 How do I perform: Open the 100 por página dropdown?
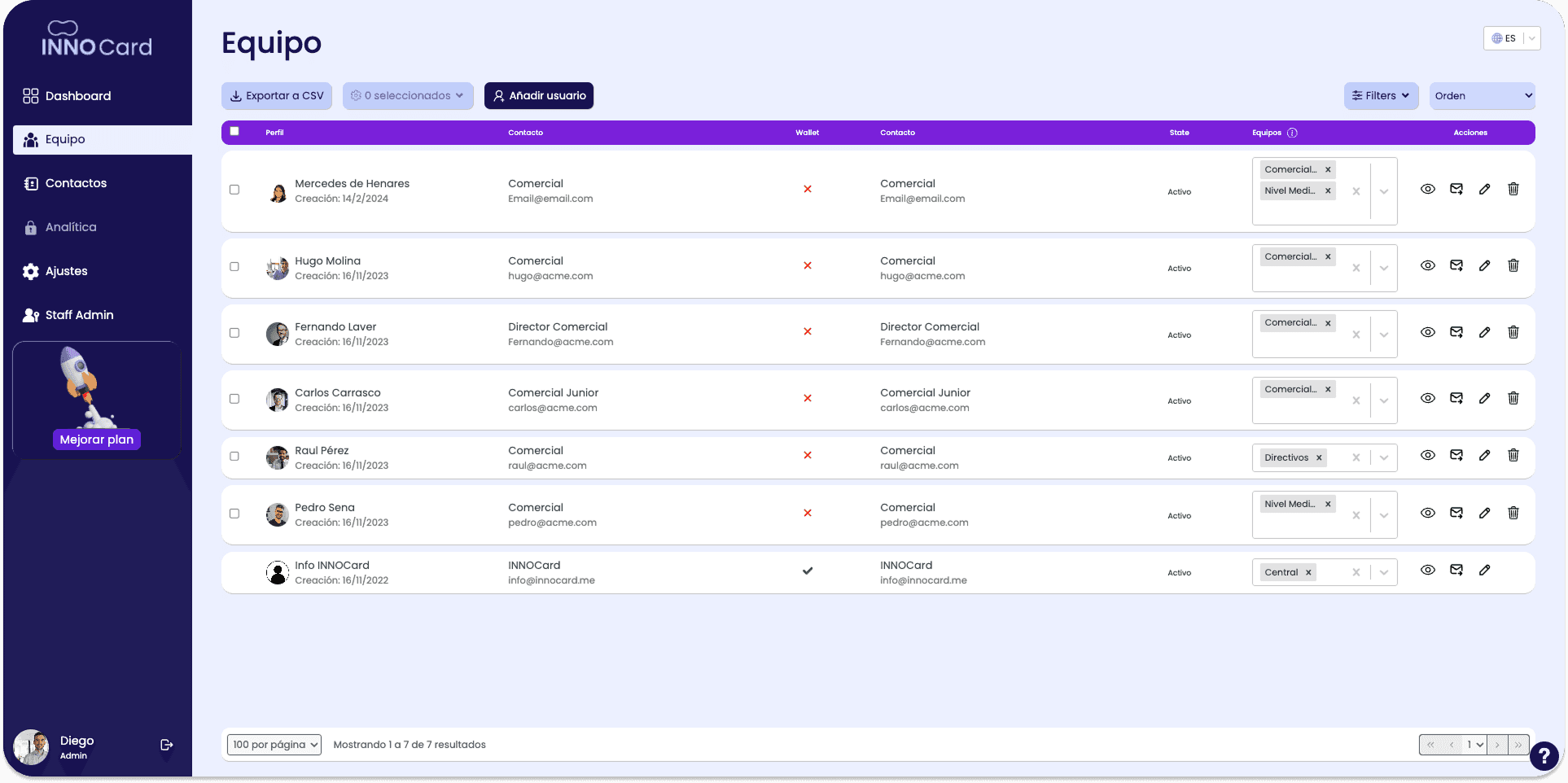coord(274,745)
